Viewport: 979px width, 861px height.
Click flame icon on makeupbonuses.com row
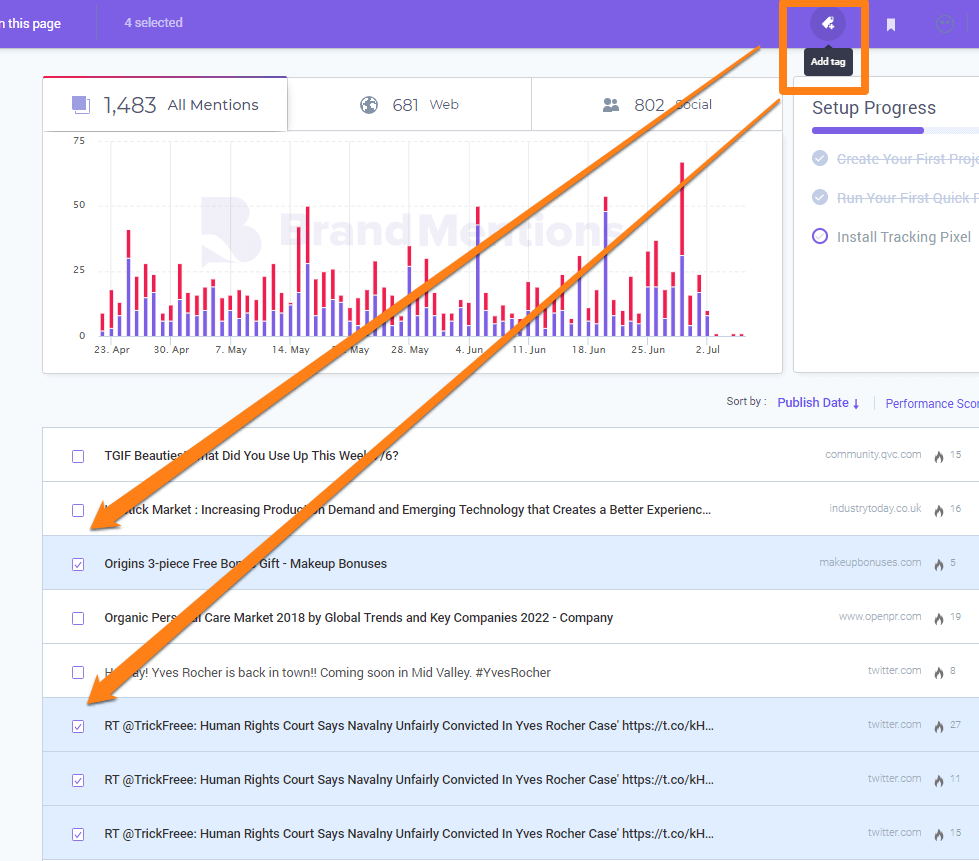point(938,564)
